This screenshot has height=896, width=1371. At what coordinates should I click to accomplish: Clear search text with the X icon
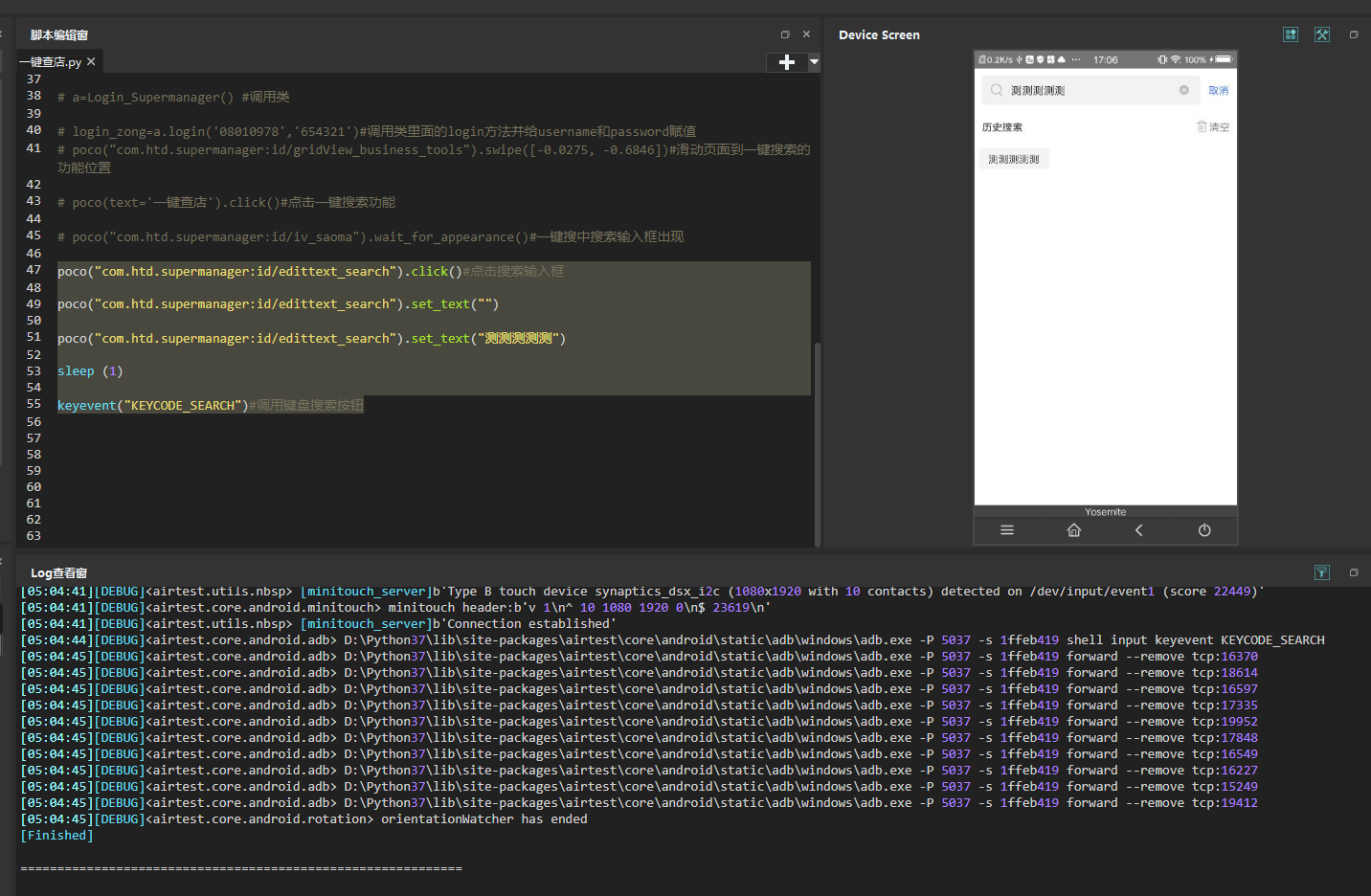click(1184, 90)
